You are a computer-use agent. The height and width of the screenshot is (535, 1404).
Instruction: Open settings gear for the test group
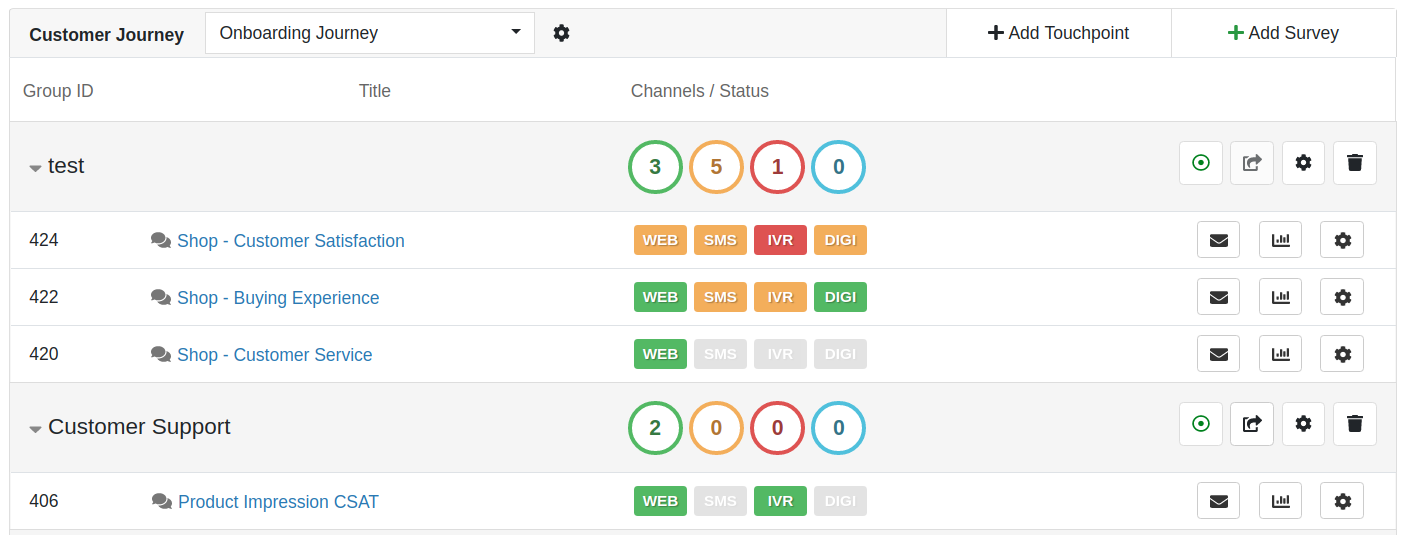(1303, 163)
